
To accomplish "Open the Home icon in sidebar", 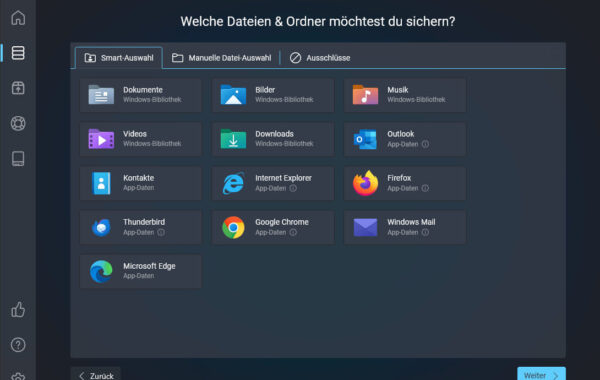I will pyautogui.click(x=18, y=18).
